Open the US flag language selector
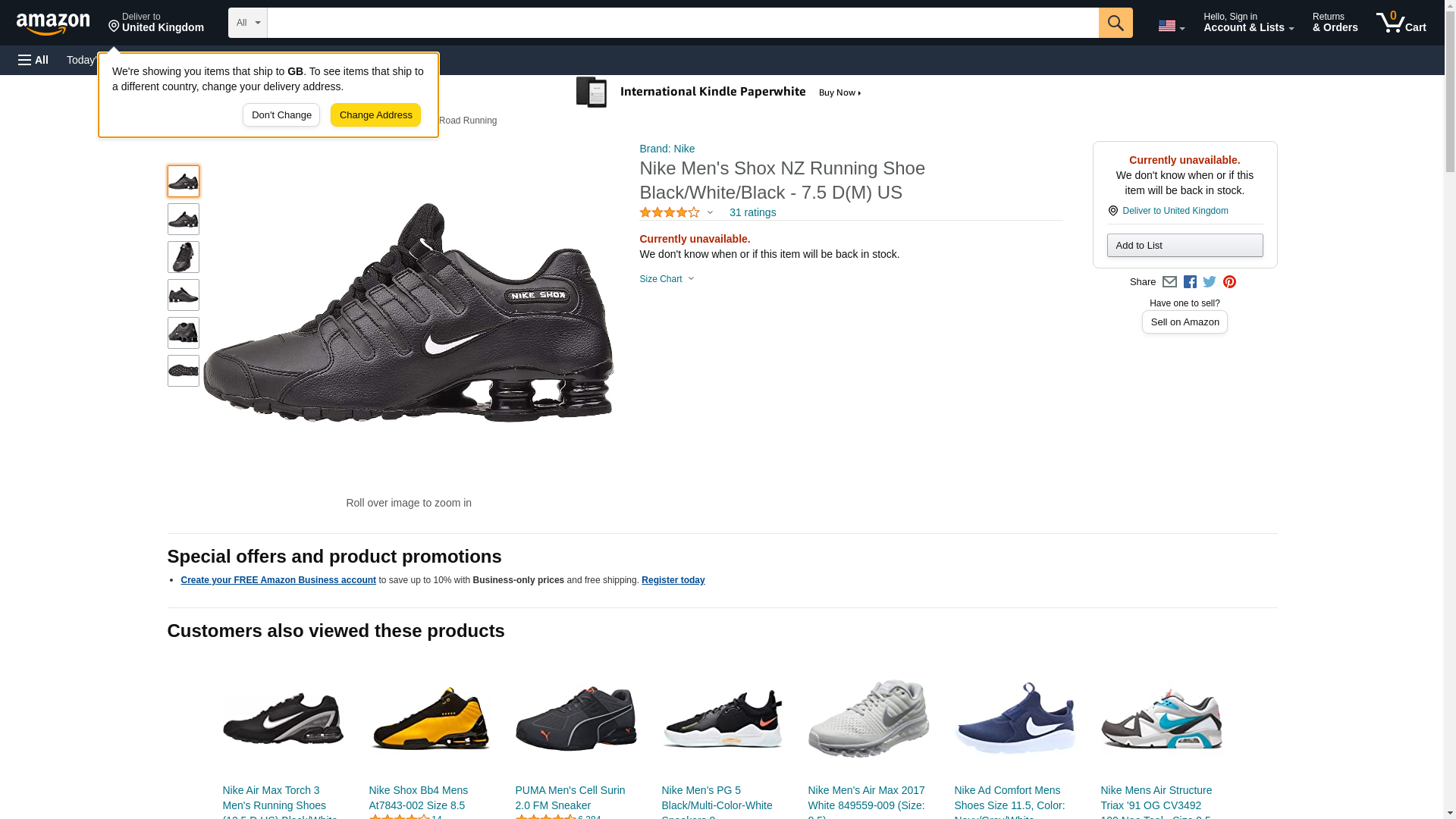The image size is (1456, 819). [1171, 26]
